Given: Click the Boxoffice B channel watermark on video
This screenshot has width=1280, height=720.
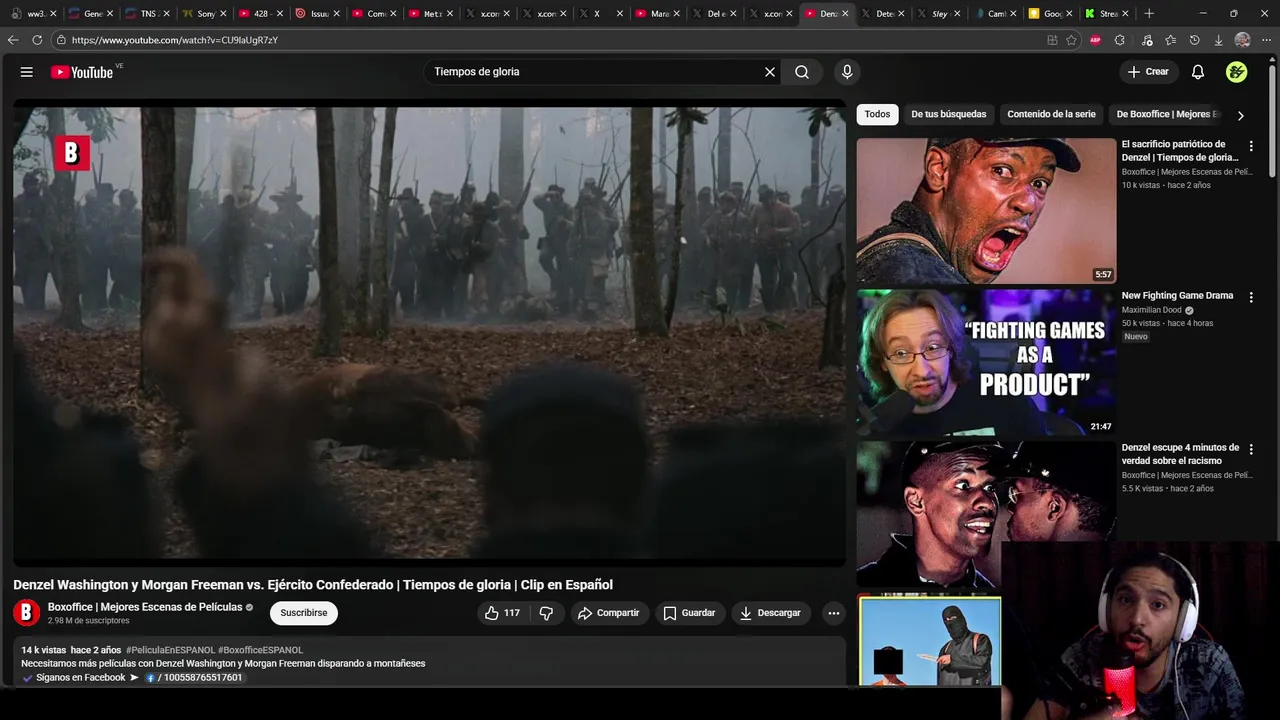Looking at the screenshot, I should (x=71, y=153).
